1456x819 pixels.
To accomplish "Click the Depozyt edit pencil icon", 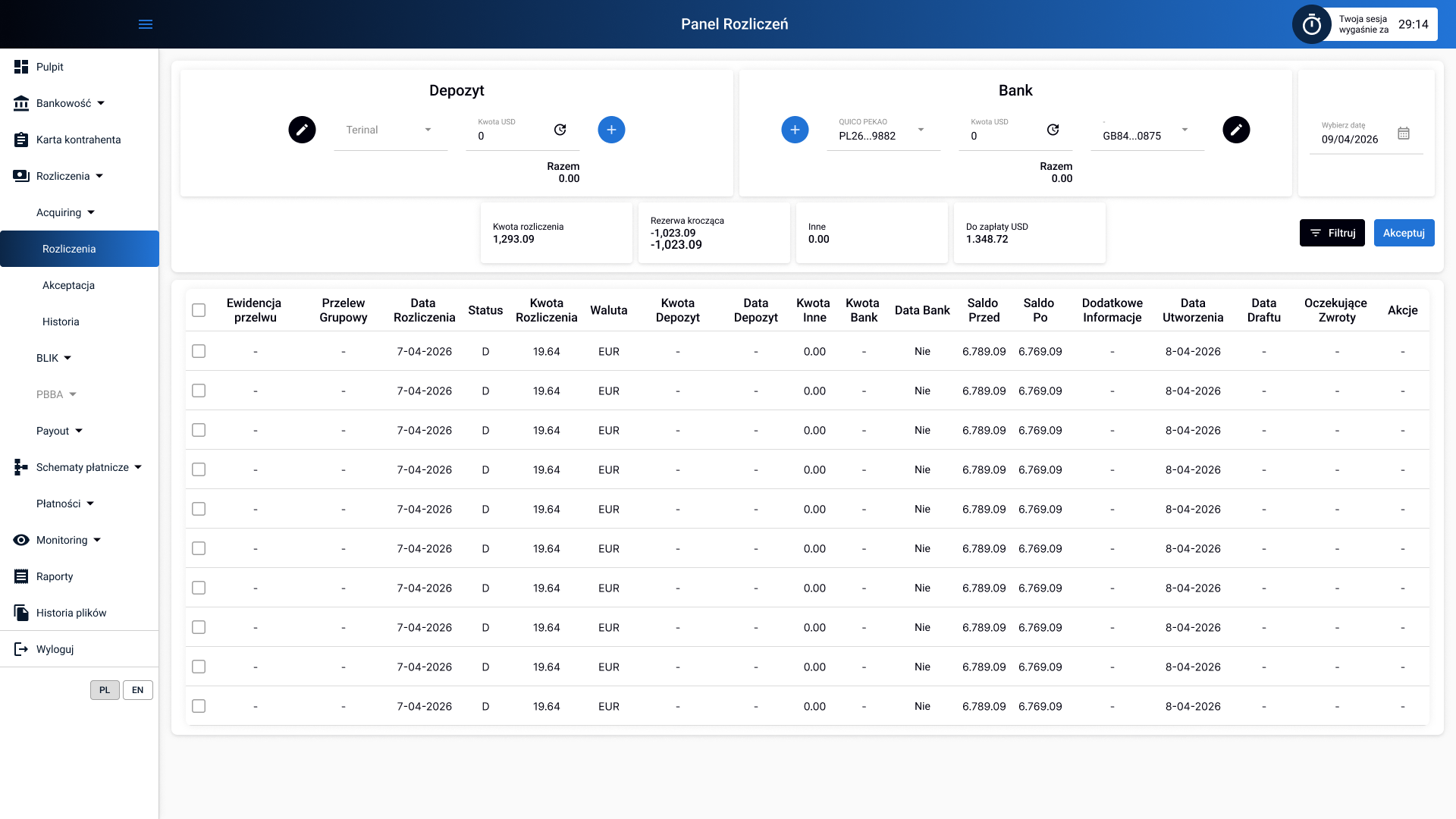I will point(302,130).
